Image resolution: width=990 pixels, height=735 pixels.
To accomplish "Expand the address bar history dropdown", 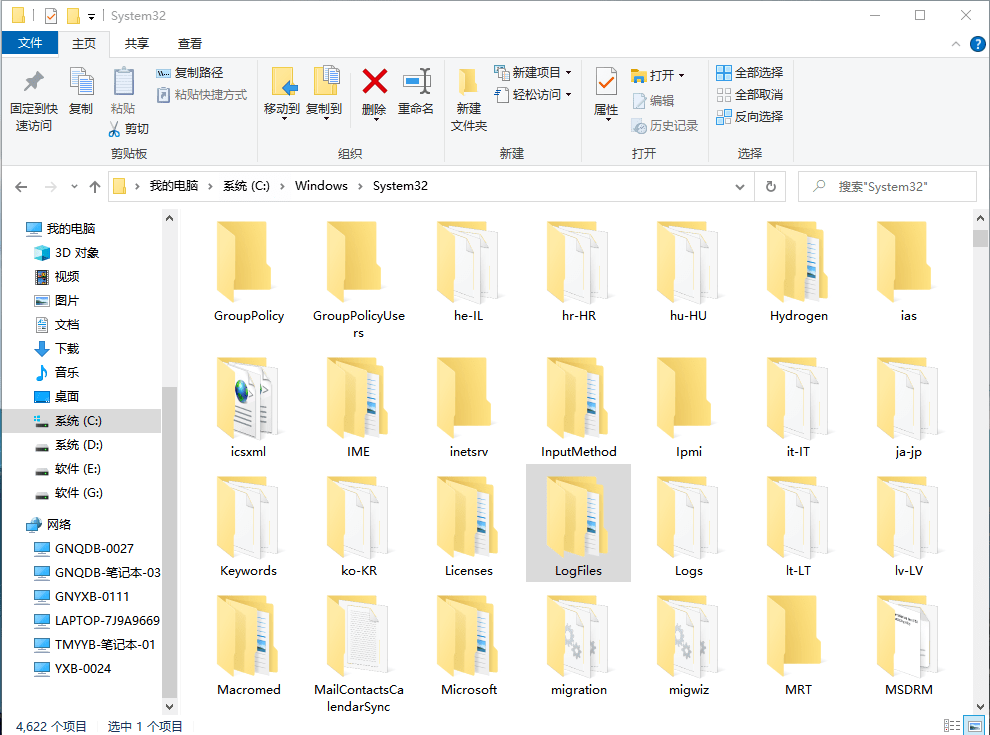I will [740, 187].
